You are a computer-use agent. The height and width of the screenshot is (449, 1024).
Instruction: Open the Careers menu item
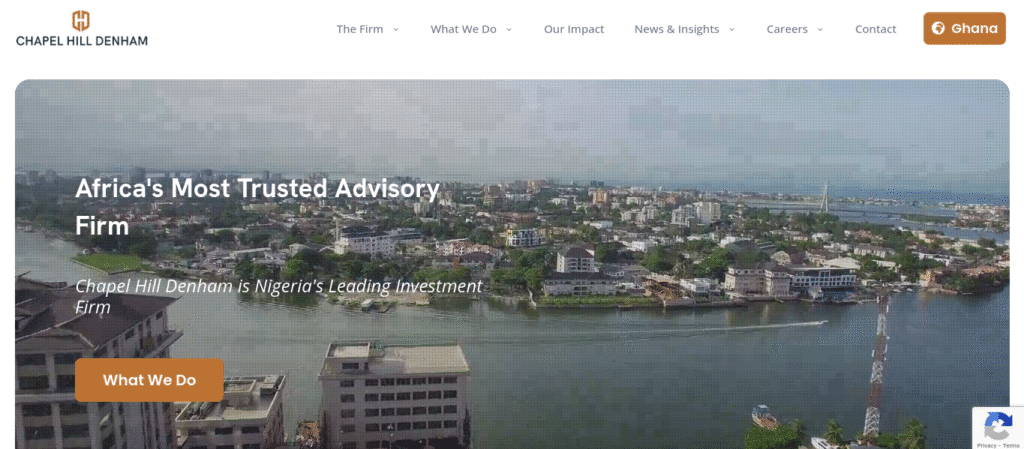[787, 29]
